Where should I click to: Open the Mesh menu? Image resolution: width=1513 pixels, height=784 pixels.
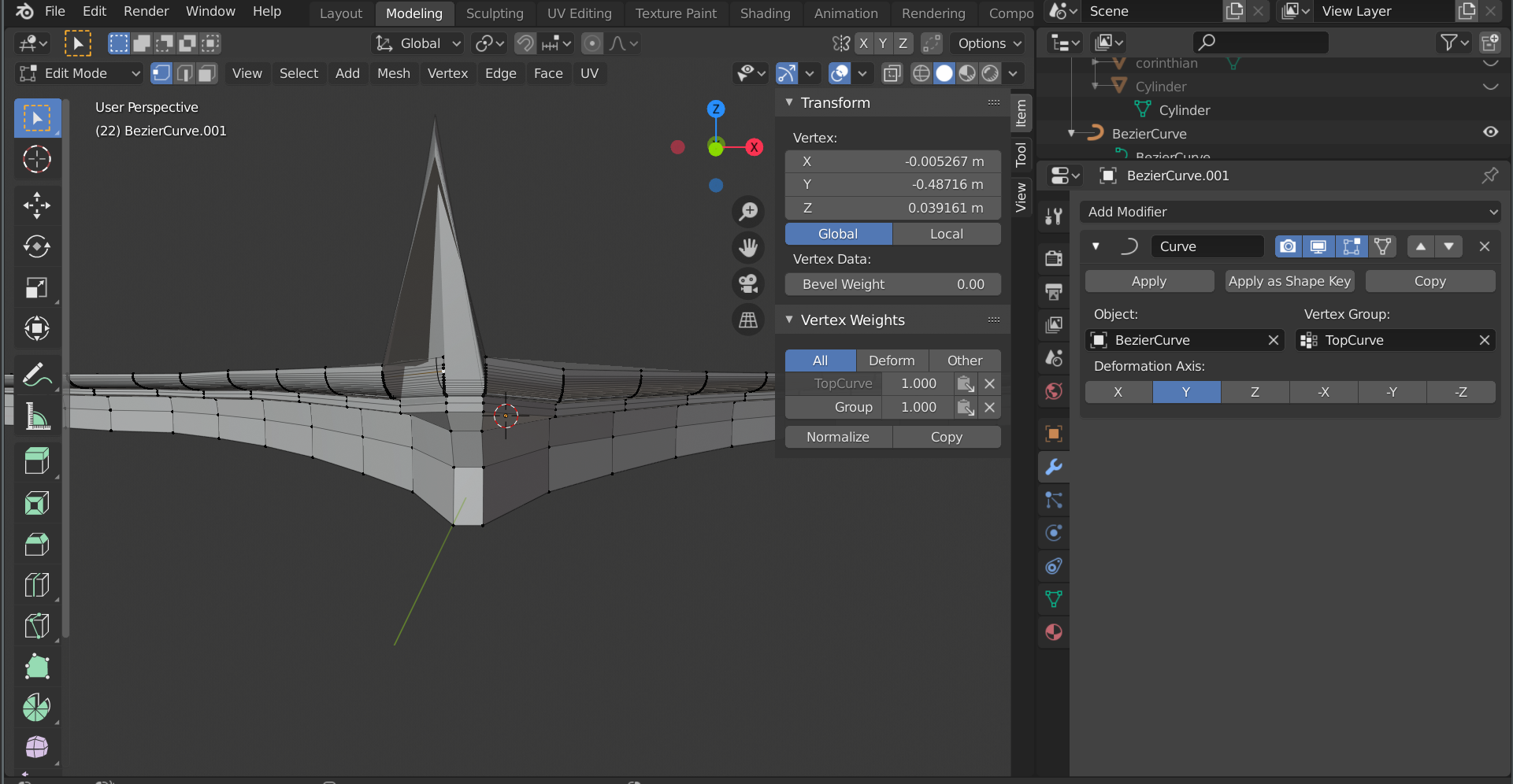[394, 73]
